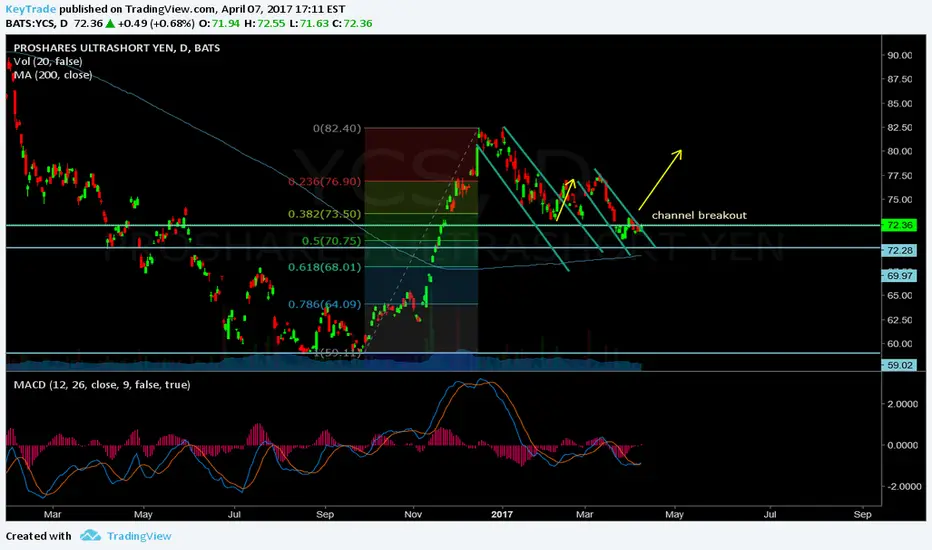Select the MACD (12, 26, close, 9, false, true) label
The height and width of the screenshot is (550, 932).
tap(102, 385)
